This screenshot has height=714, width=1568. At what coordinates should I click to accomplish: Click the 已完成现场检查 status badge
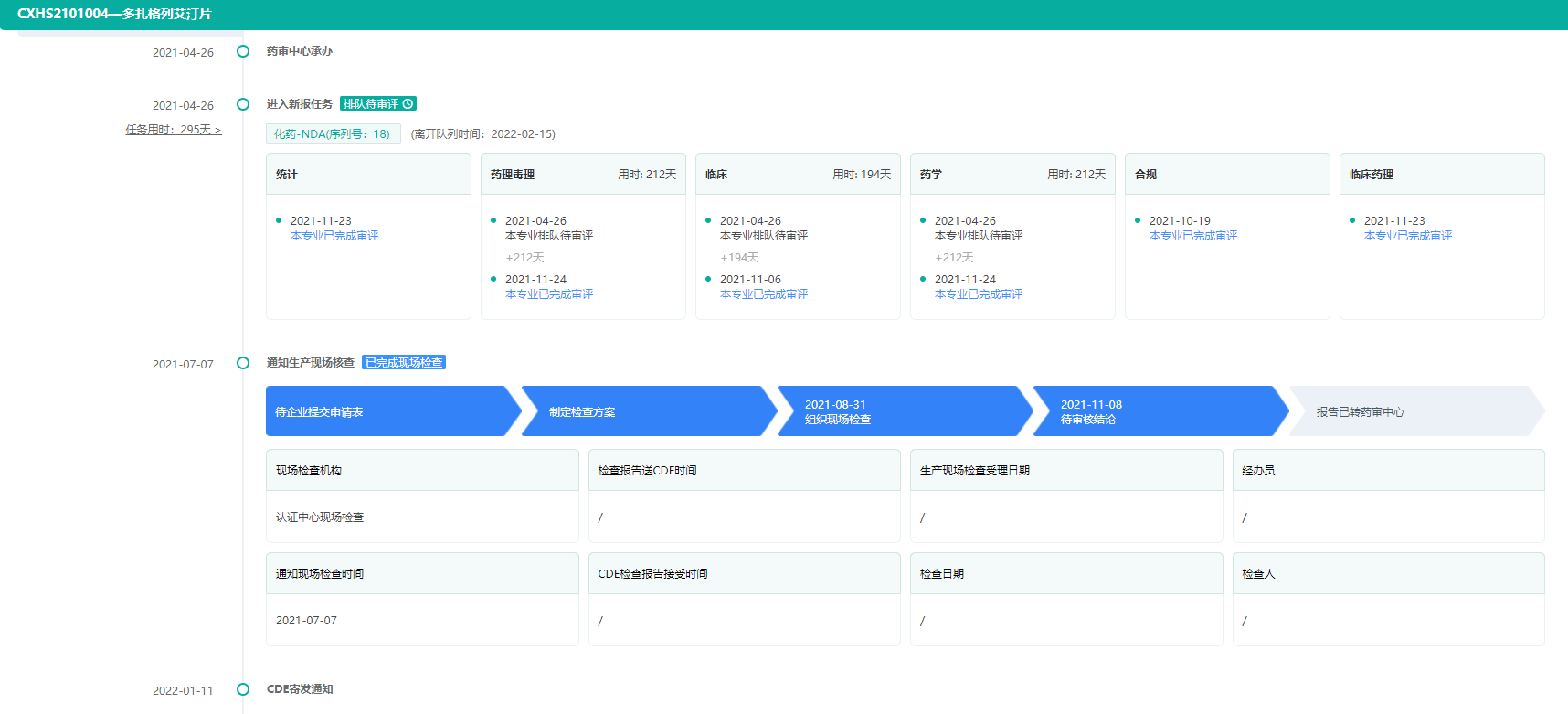[x=404, y=363]
